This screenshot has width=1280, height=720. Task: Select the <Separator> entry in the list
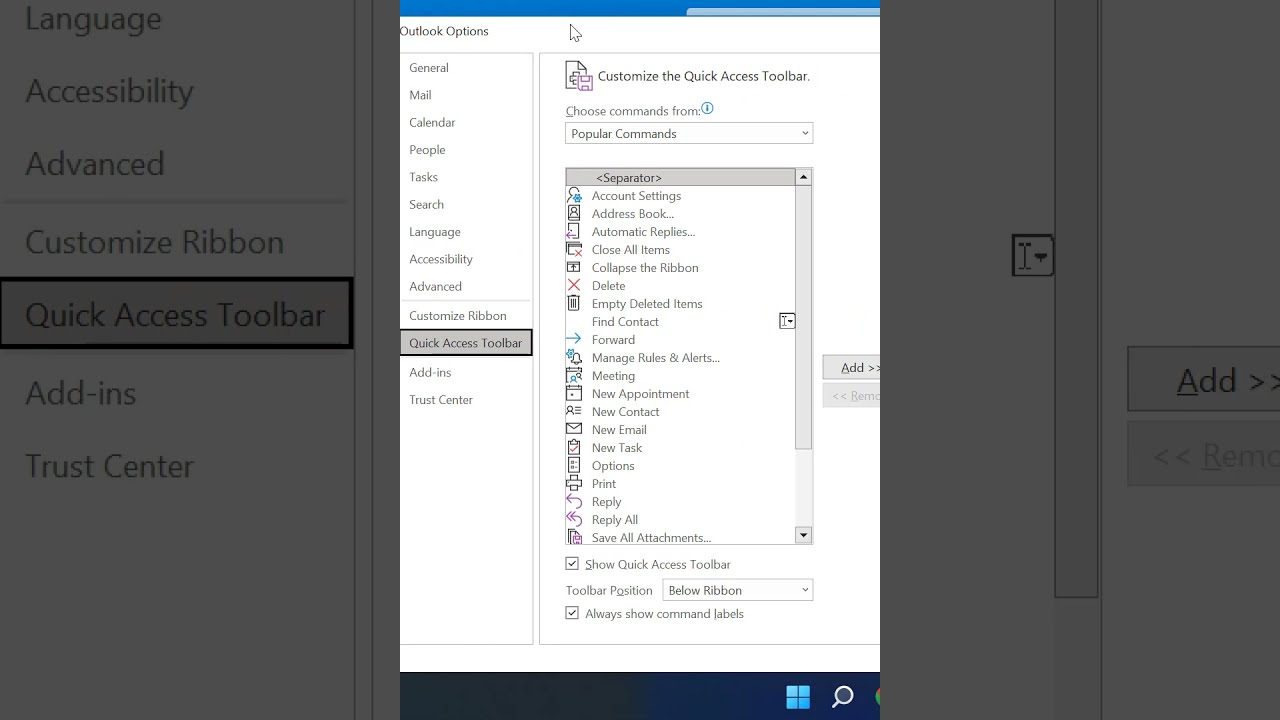(x=680, y=178)
